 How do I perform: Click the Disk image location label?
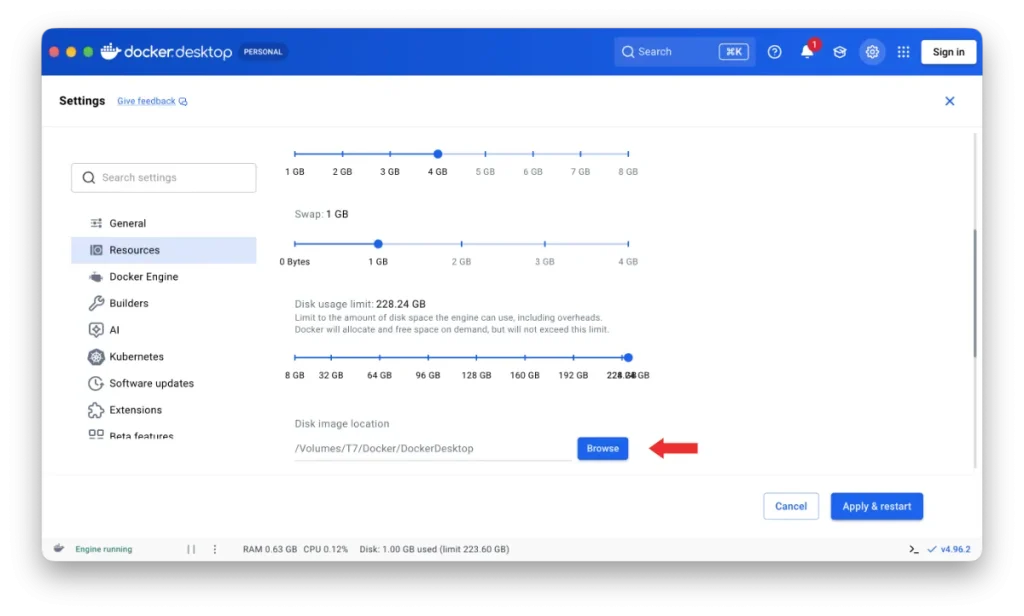point(342,423)
